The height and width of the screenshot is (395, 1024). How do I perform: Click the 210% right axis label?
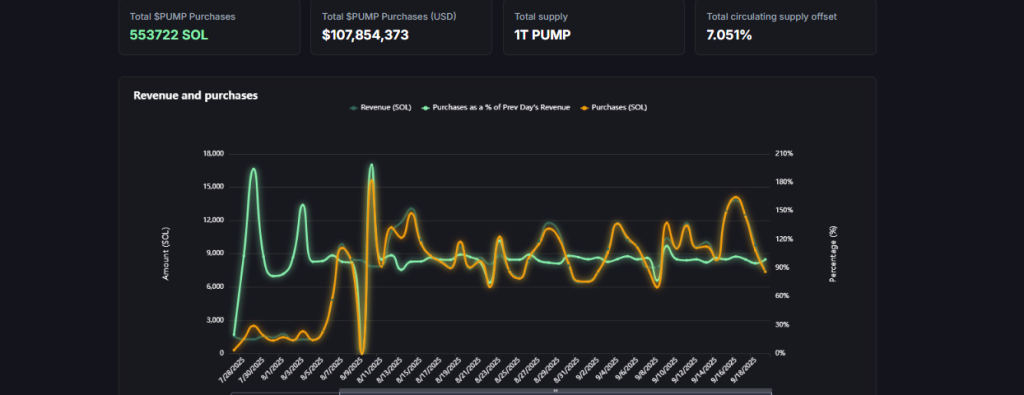point(784,153)
